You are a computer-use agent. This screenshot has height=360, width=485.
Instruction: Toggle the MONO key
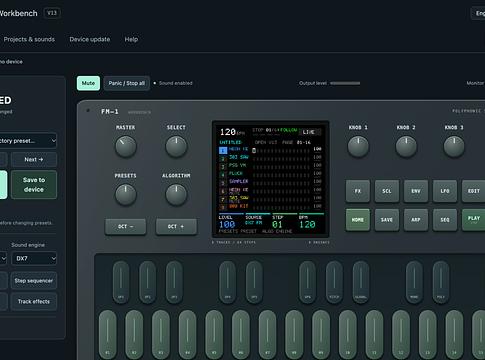414,282
